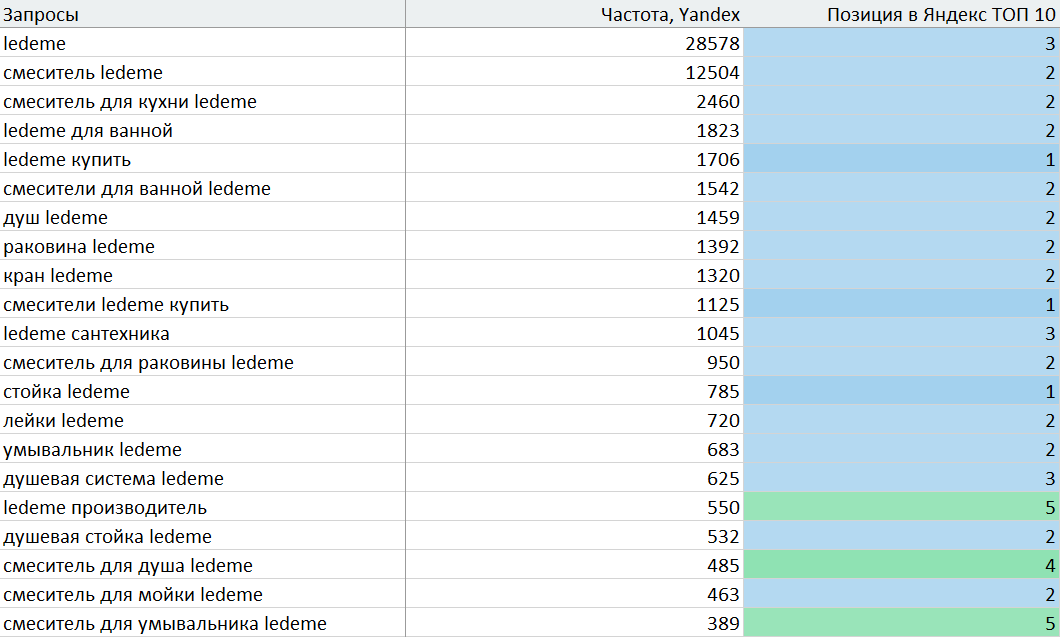Click the blue position cell for "ledeme купить"
Image resolution: width=1060 pixels, height=637 pixels.
(900, 159)
